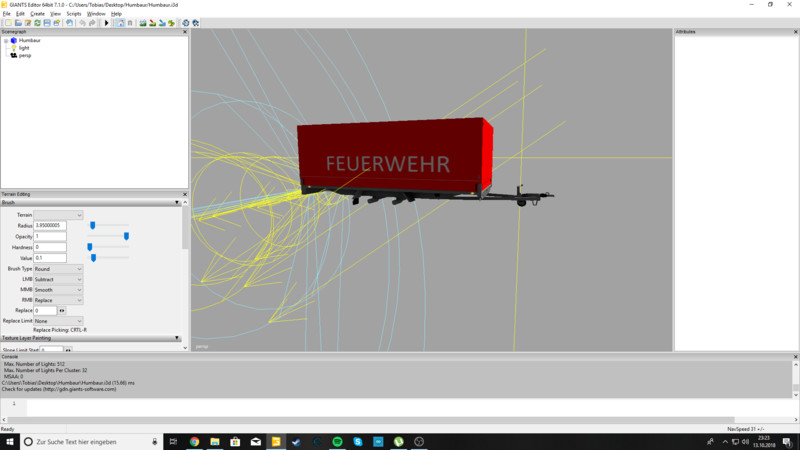
Task: Click the Radius slider handle
Action: coord(92,225)
